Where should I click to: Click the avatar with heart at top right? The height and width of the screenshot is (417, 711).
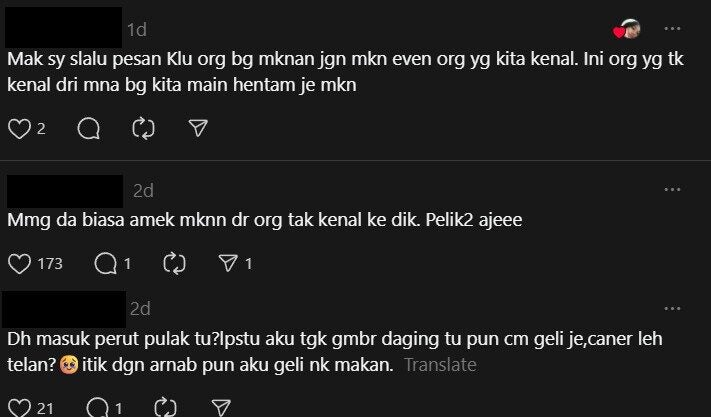pos(629,29)
